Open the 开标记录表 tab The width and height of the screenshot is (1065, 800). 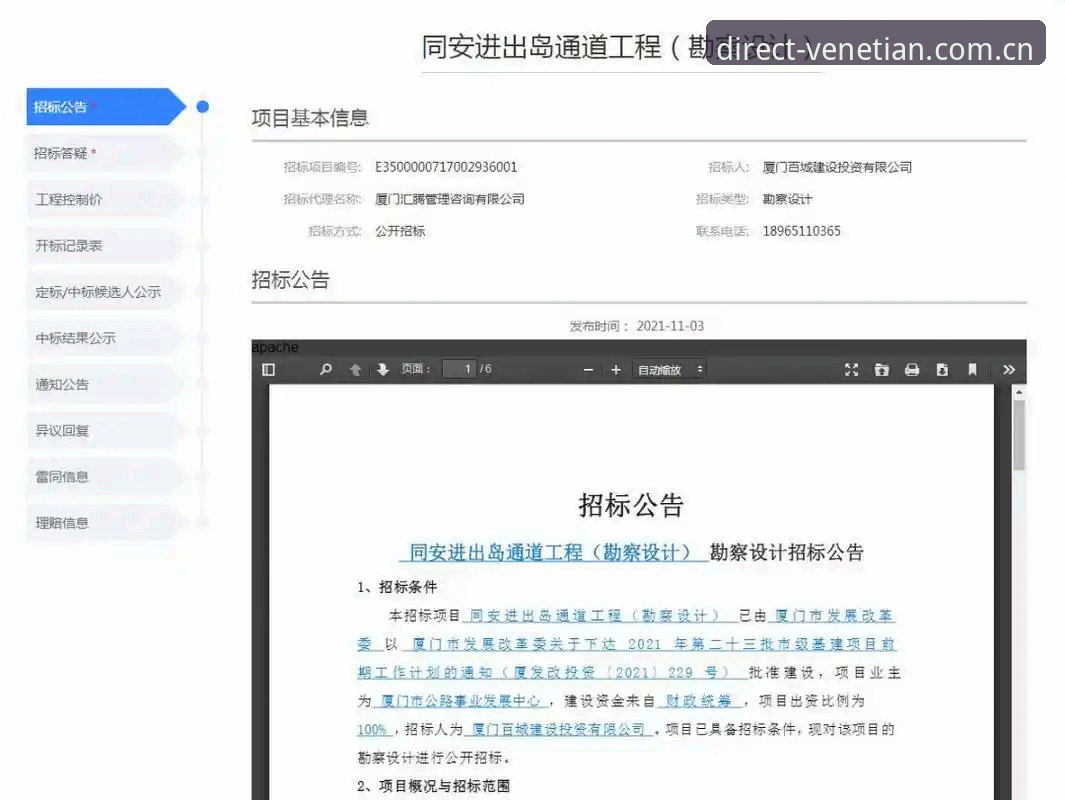[105, 246]
